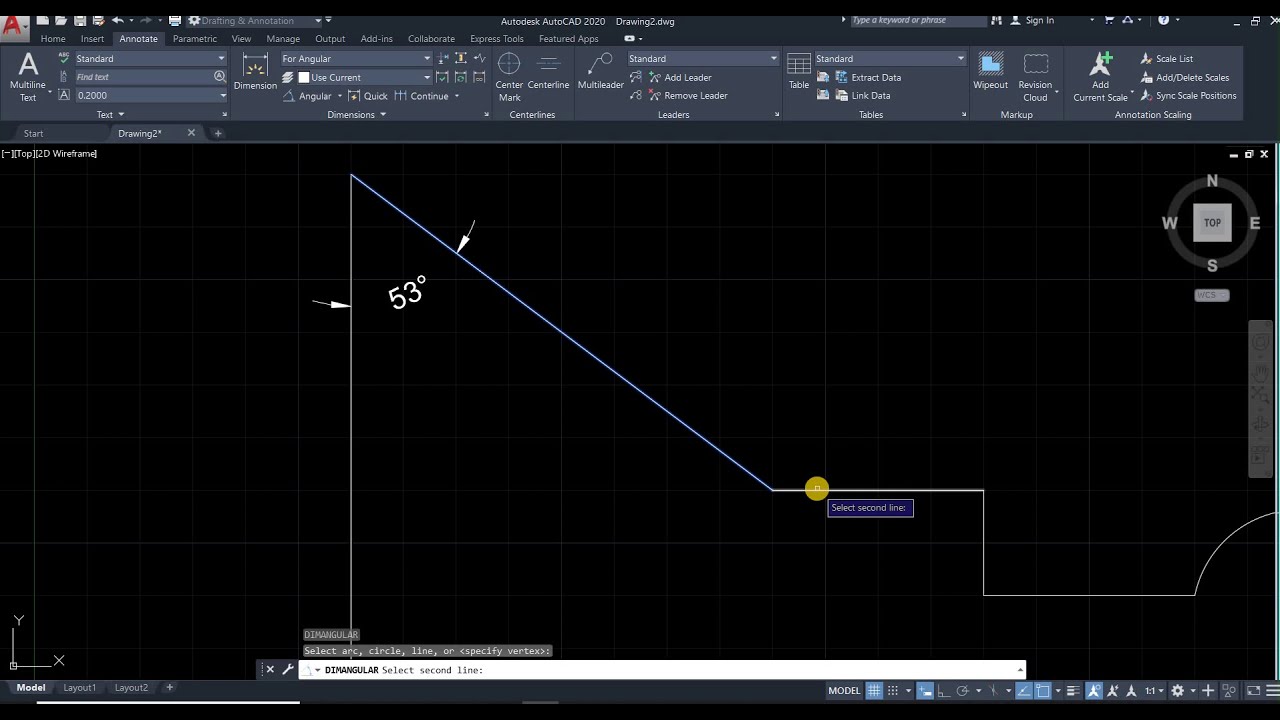Viewport: 1280px width, 720px height.
Task: Click the TOP face of the ViewCube
Action: point(1212,223)
